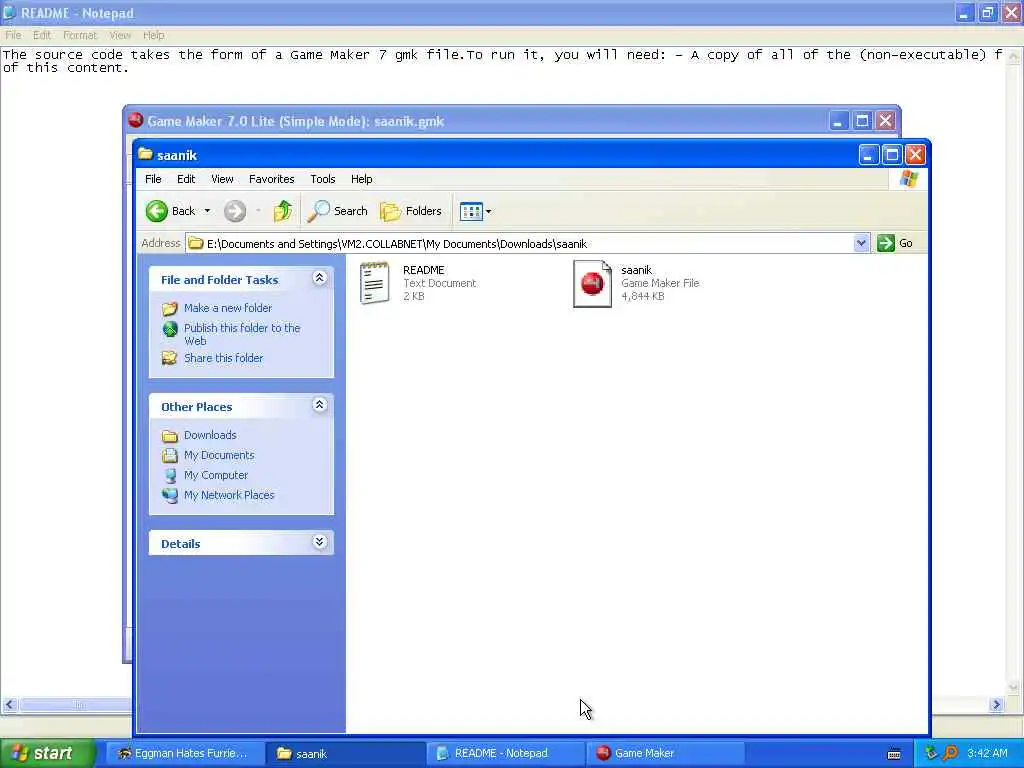Maximize the Game Maker window

862,121
